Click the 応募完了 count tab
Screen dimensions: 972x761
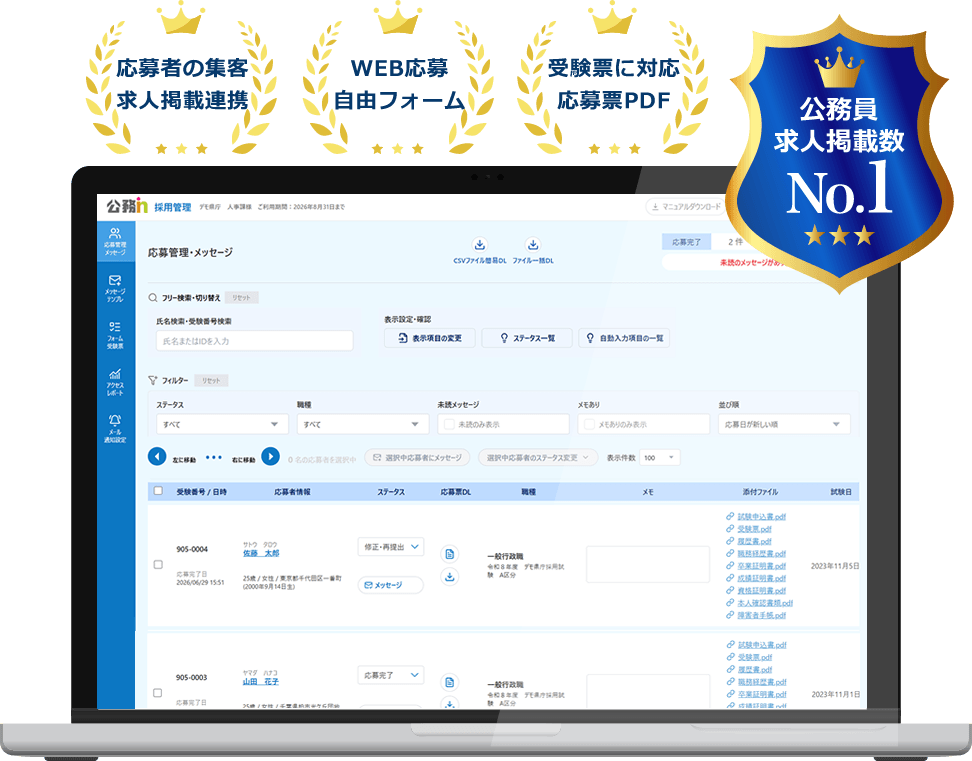[x=686, y=242]
